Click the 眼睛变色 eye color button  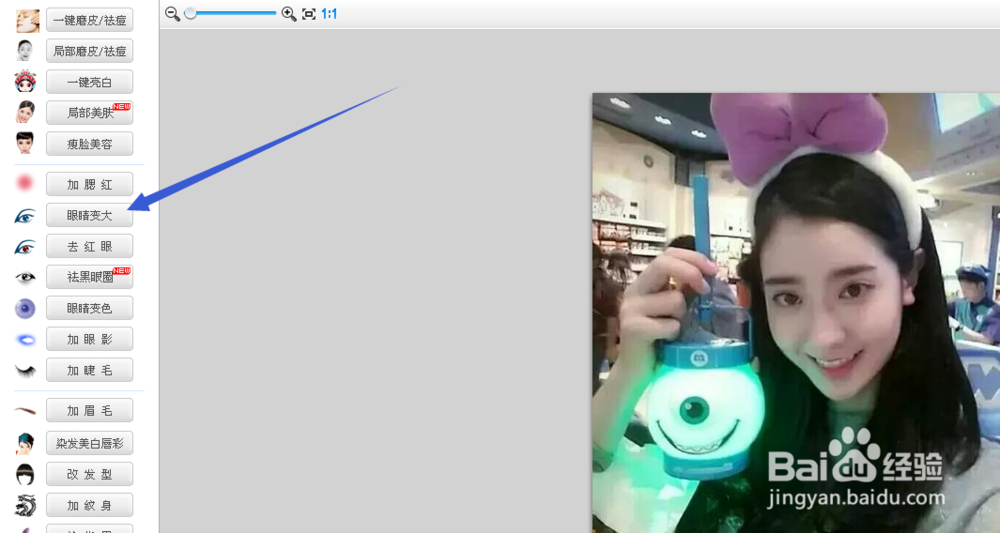[x=89, y=308]
